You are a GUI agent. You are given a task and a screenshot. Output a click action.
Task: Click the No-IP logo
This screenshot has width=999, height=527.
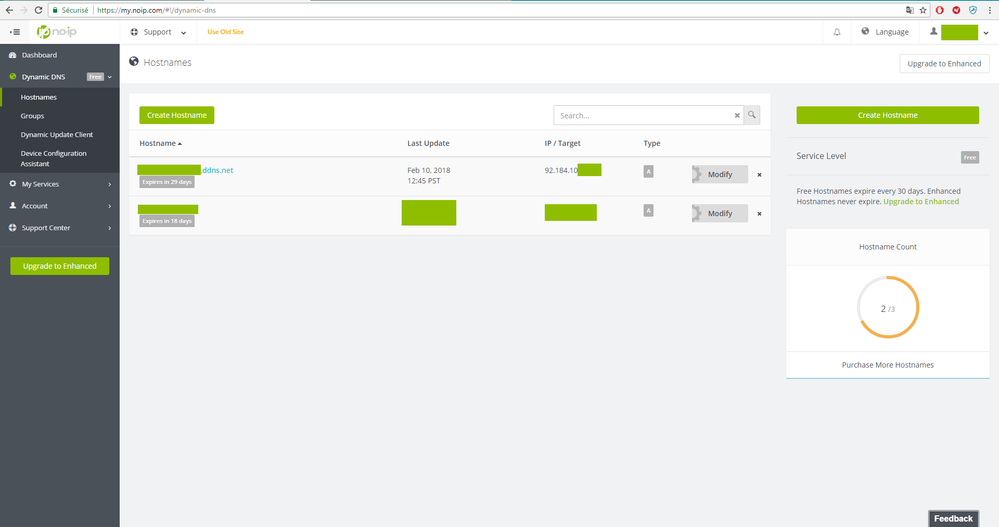pos(56,32)
